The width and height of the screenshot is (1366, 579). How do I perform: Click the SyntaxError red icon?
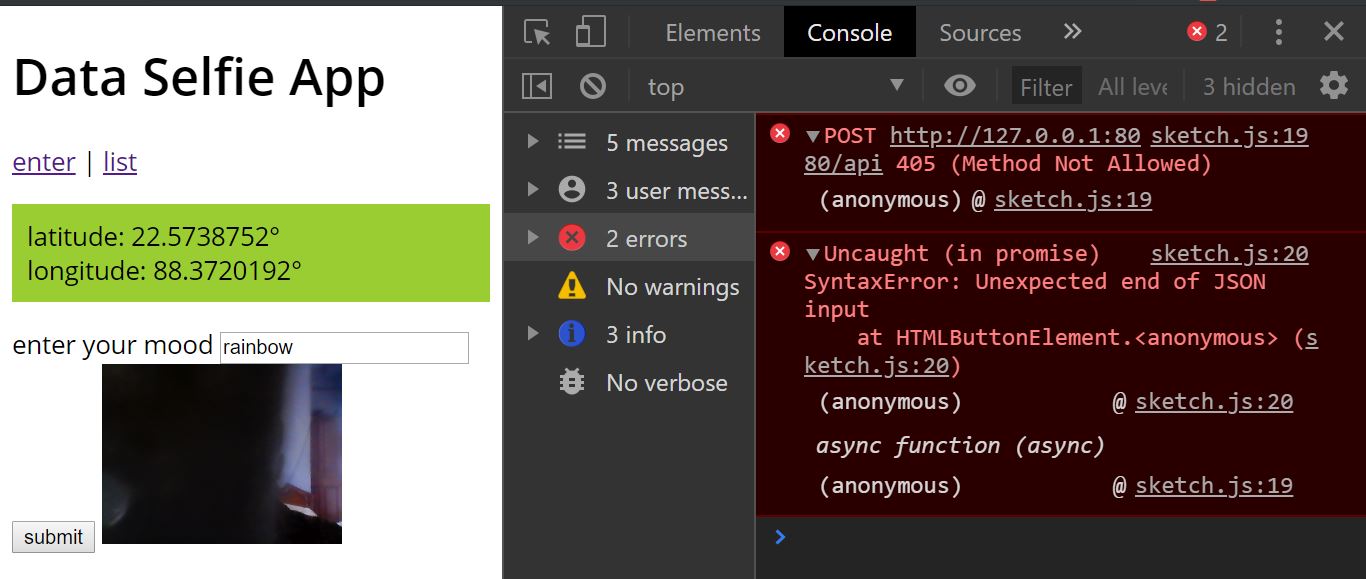point(780,252)
